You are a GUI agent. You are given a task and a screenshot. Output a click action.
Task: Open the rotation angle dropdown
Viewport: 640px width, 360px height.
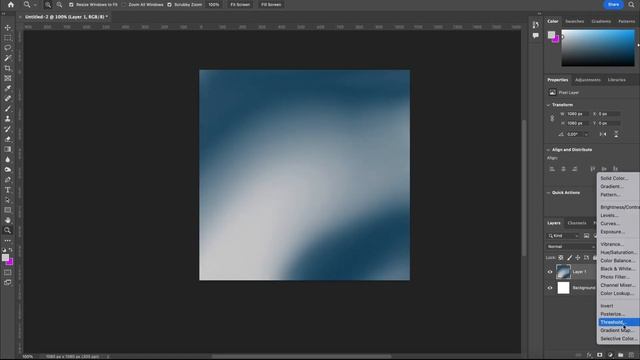coord(586,134)
